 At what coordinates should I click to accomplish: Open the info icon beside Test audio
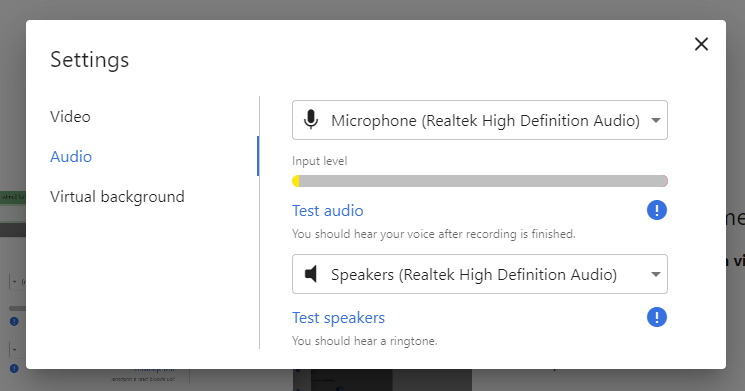click(657, 210)
